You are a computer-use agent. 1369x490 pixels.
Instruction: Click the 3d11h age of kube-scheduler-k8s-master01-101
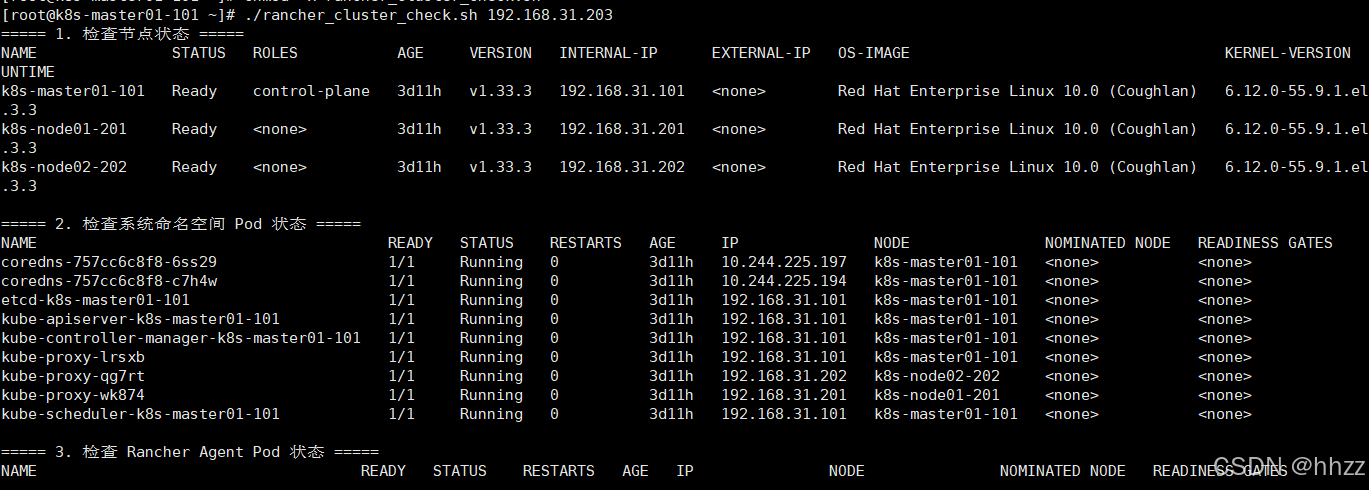coord(671,414)
